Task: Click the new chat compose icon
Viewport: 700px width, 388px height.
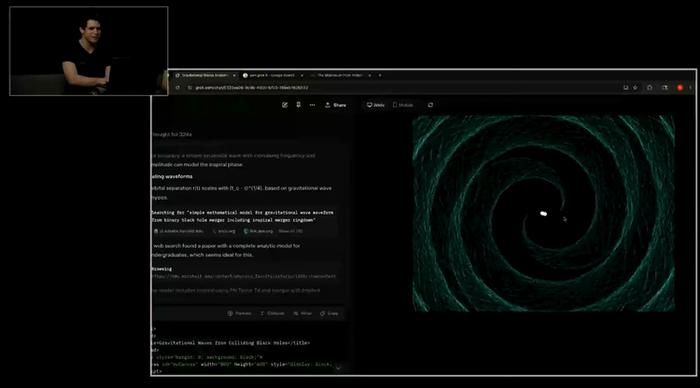Action: tap(285, 105)
